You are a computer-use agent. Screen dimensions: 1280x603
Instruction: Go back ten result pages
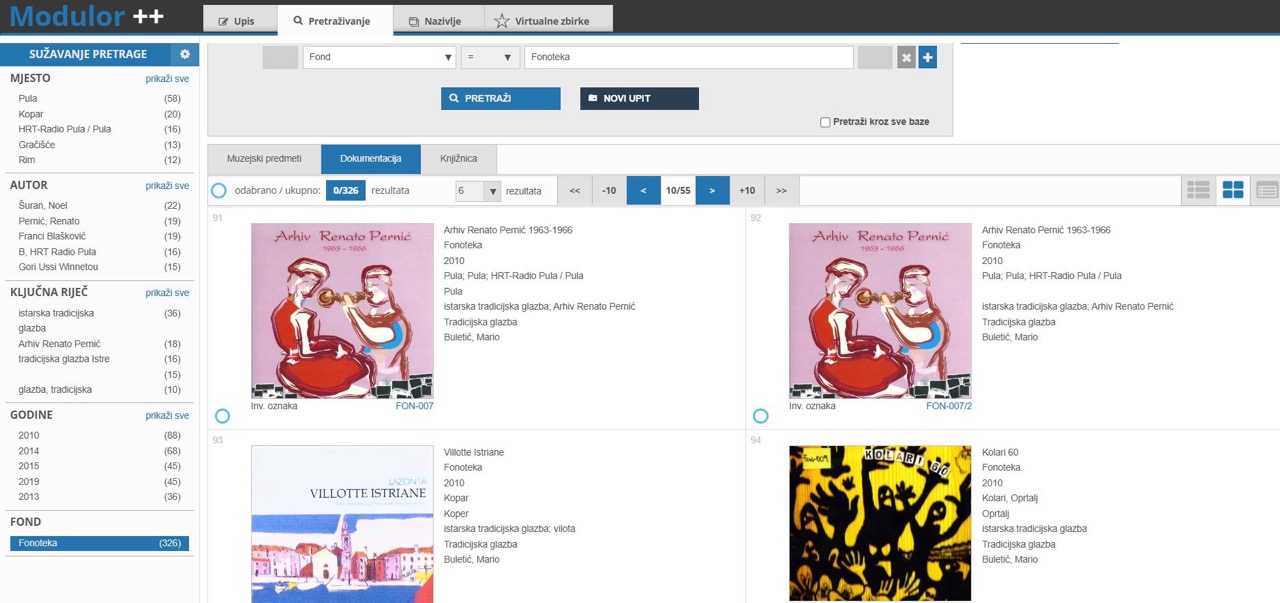(609, 190)
